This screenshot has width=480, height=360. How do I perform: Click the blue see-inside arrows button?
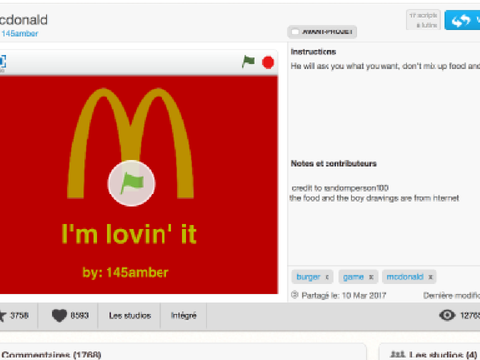tap(463, 20)
